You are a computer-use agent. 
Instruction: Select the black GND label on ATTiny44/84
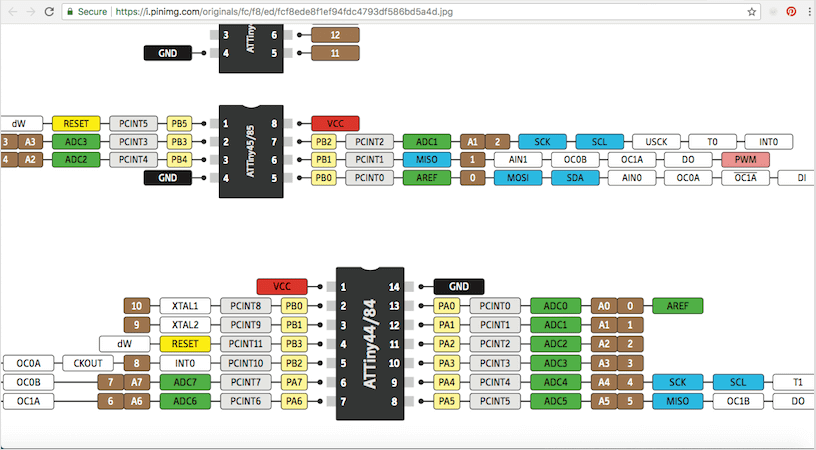(x=459, y=286)
